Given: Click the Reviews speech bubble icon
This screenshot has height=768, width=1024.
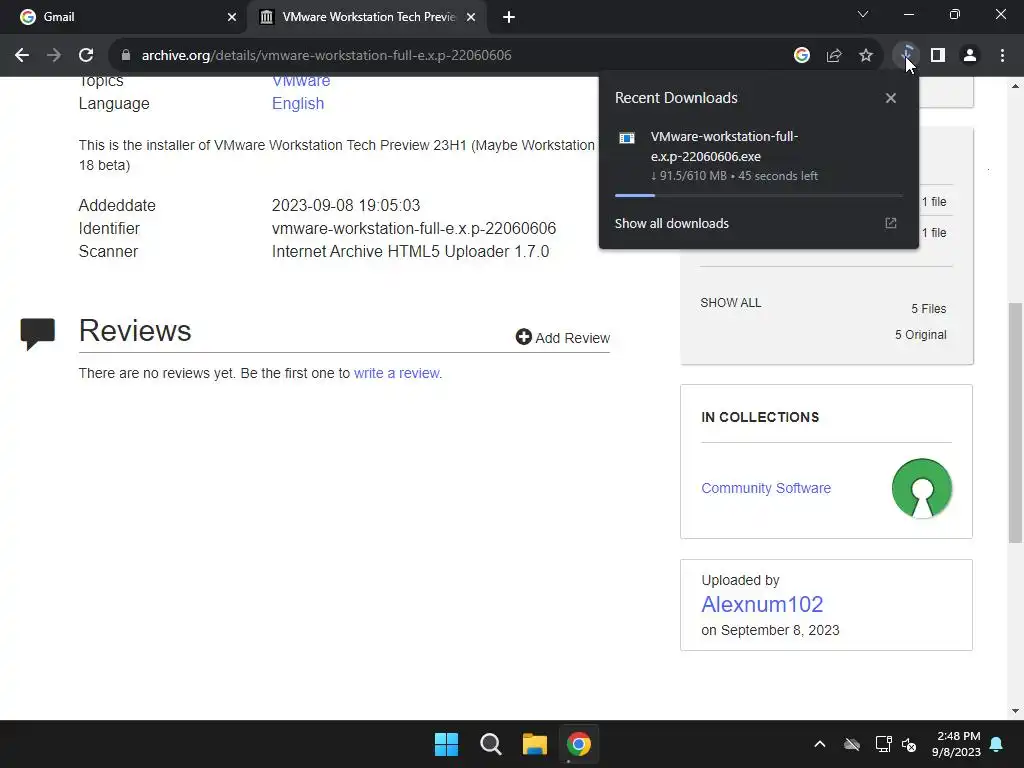Looking at the screenshot, I should 37,334.
